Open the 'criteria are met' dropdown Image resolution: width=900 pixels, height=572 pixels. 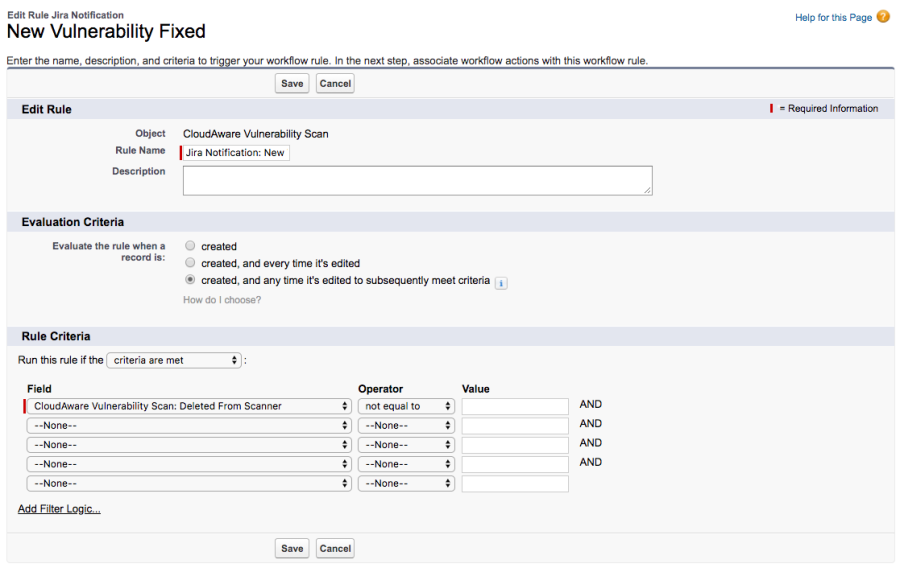[174, 360]
